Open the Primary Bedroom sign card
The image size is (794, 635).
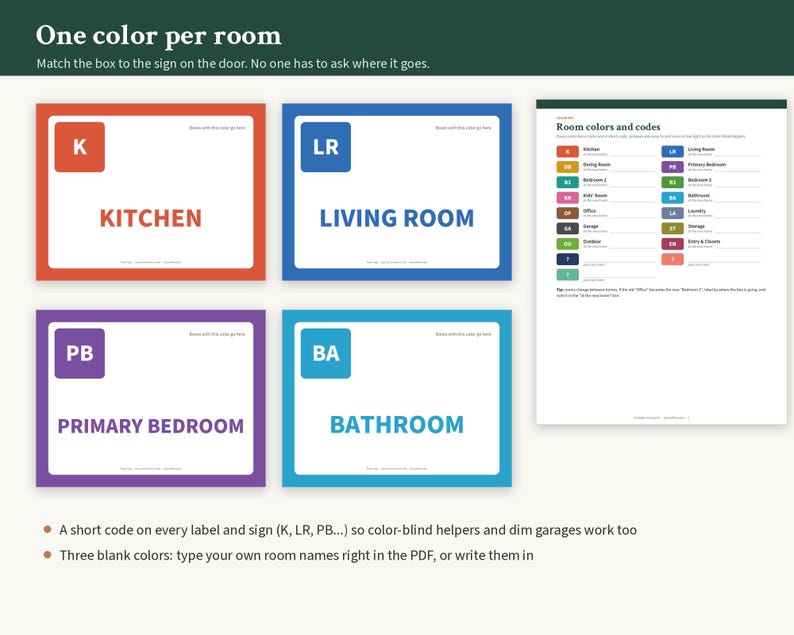coord(151,399)
